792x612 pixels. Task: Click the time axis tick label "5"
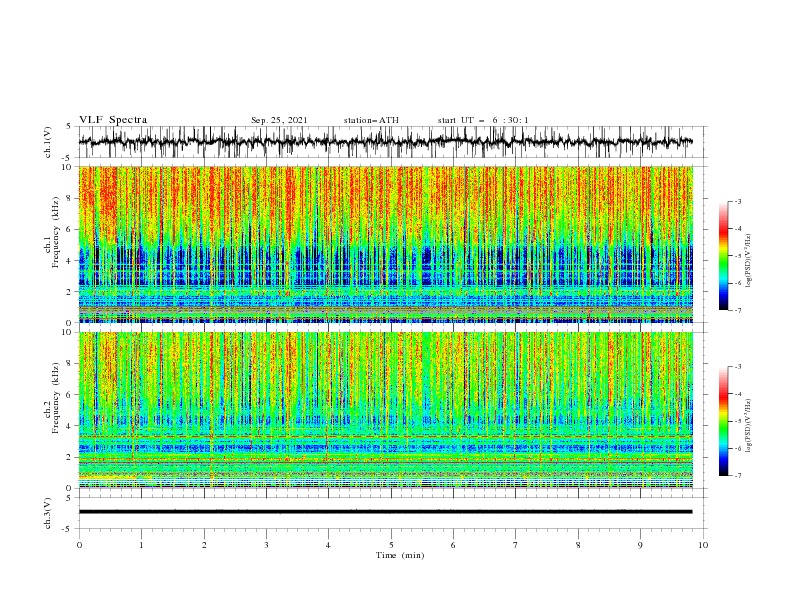click(x=391, y=545)
